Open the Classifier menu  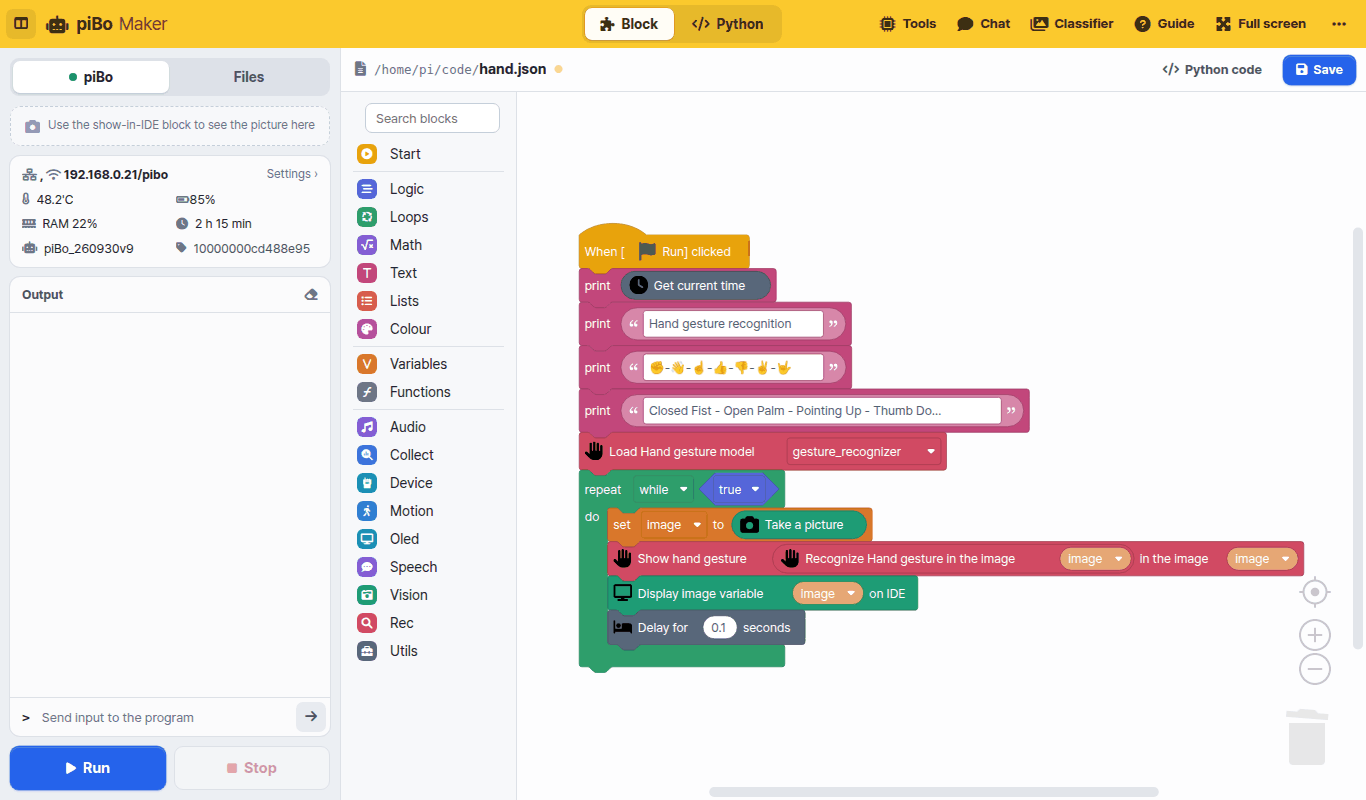click(1072, 24)
